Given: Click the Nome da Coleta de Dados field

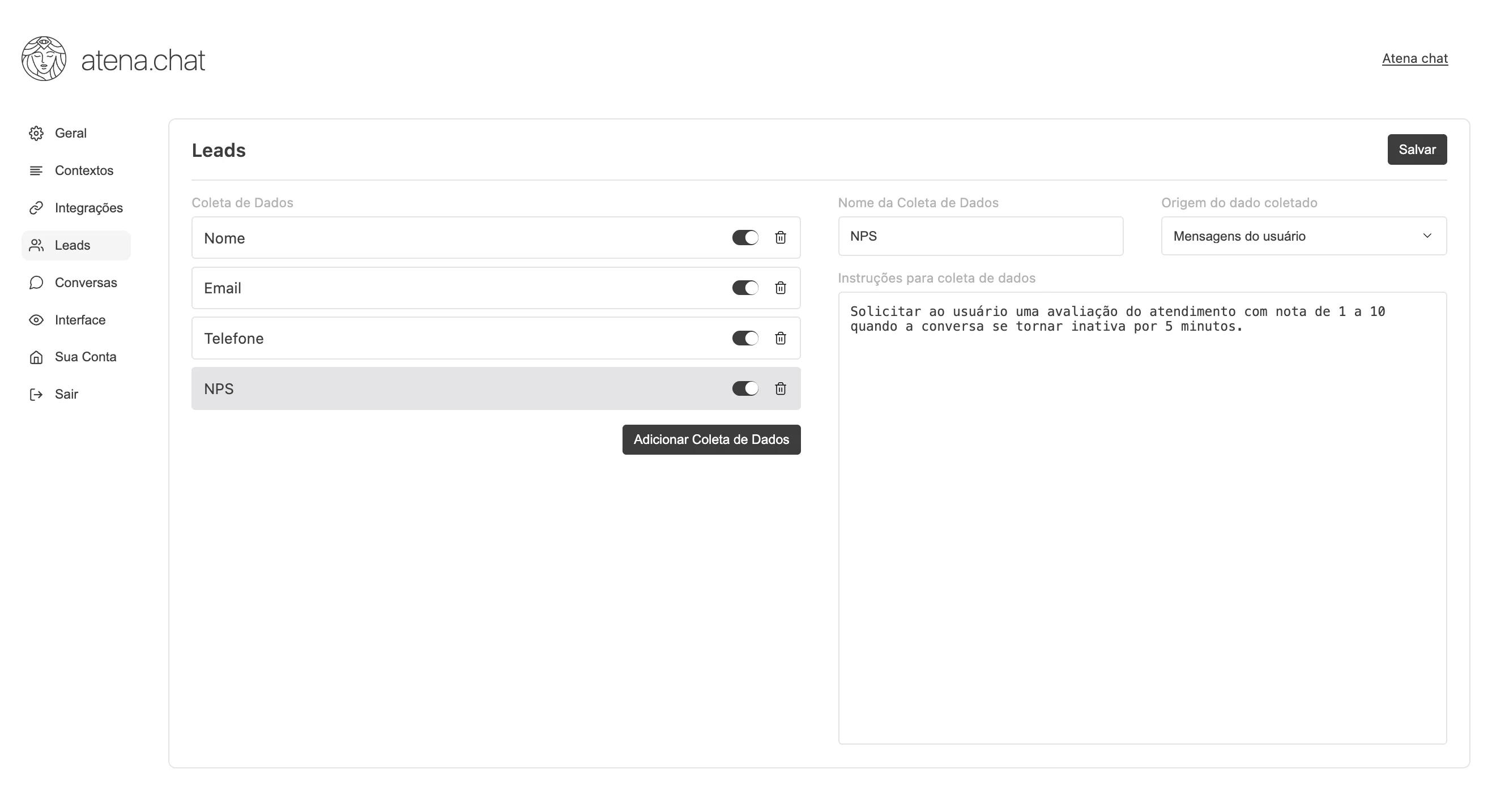Looking at the screenshot, I should 980,236.
